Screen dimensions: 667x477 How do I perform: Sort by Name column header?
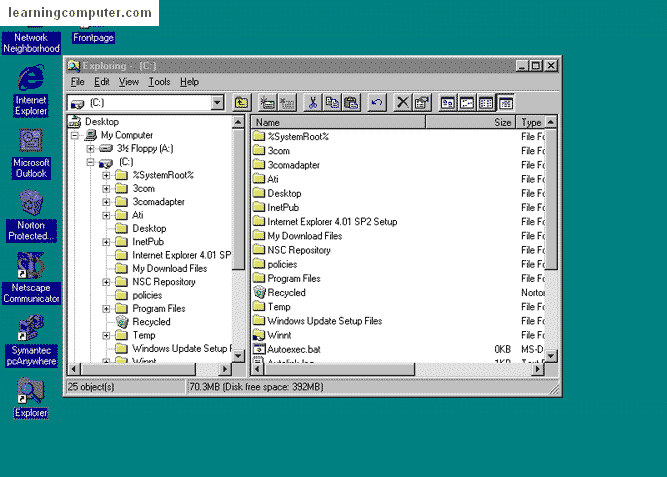tap(339, 123)
